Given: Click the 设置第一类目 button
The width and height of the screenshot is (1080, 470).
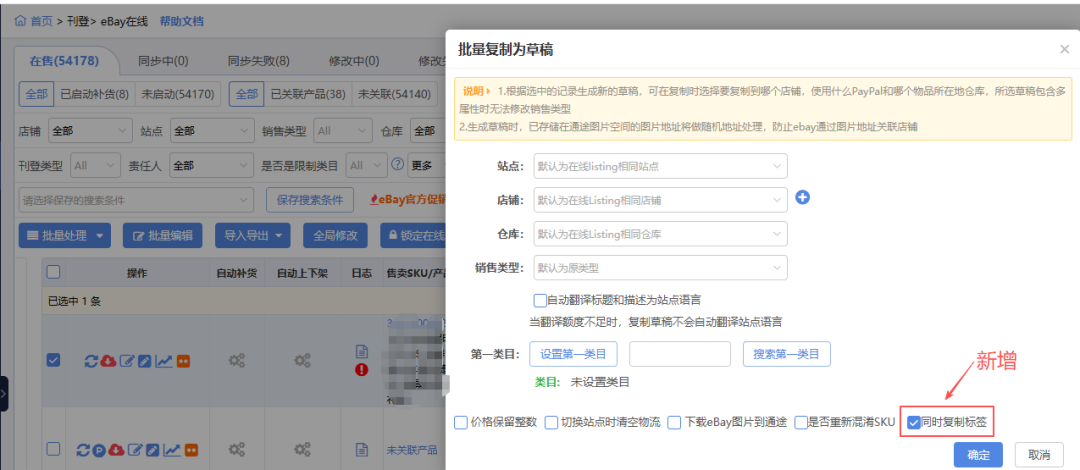Looking at the screenshot, I should point(579,354).
